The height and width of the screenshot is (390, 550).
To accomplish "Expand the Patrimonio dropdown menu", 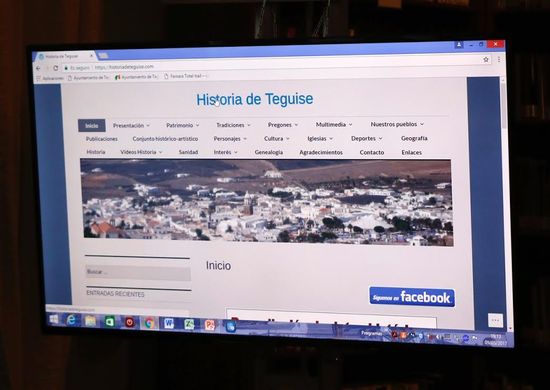I will click(x=182, y=125).
